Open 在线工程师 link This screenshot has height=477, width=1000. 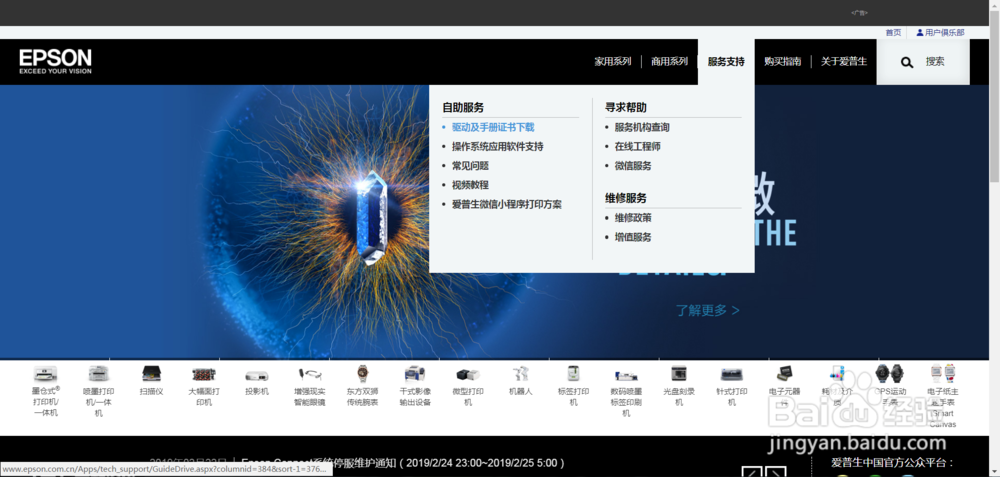(638, 147)
